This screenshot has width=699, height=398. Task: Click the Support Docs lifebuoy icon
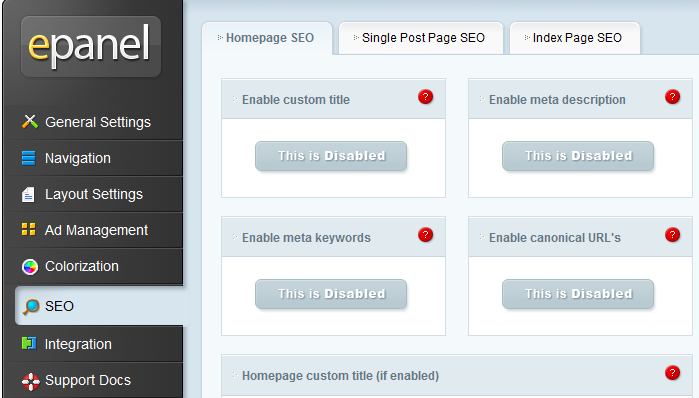click(30, 381)
